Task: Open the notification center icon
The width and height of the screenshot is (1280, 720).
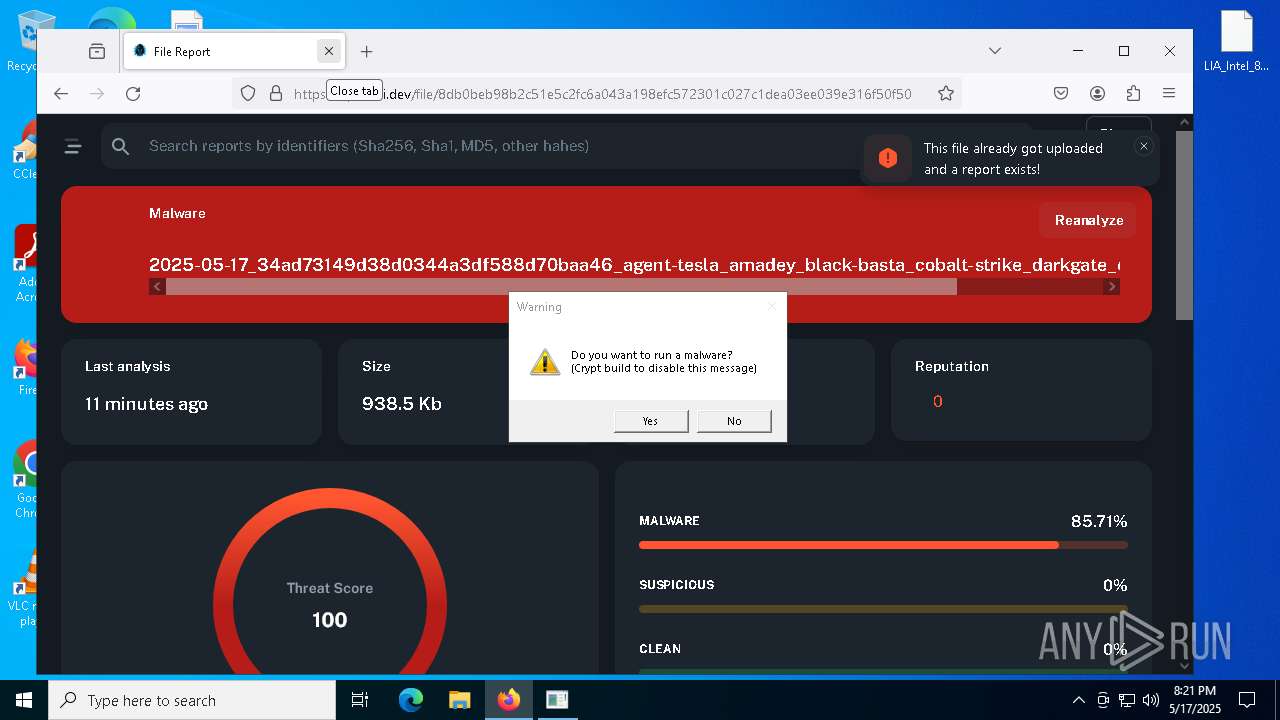Action: click(1247, 700)
